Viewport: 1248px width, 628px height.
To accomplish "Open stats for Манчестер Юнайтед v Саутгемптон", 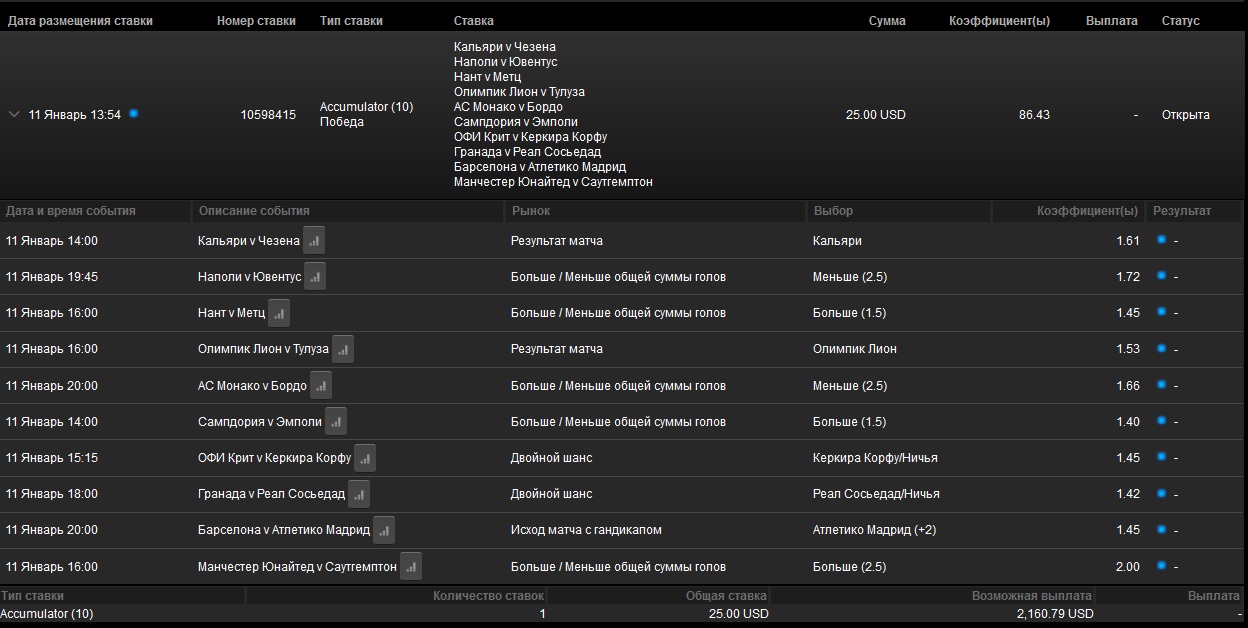I will [411, 566].
